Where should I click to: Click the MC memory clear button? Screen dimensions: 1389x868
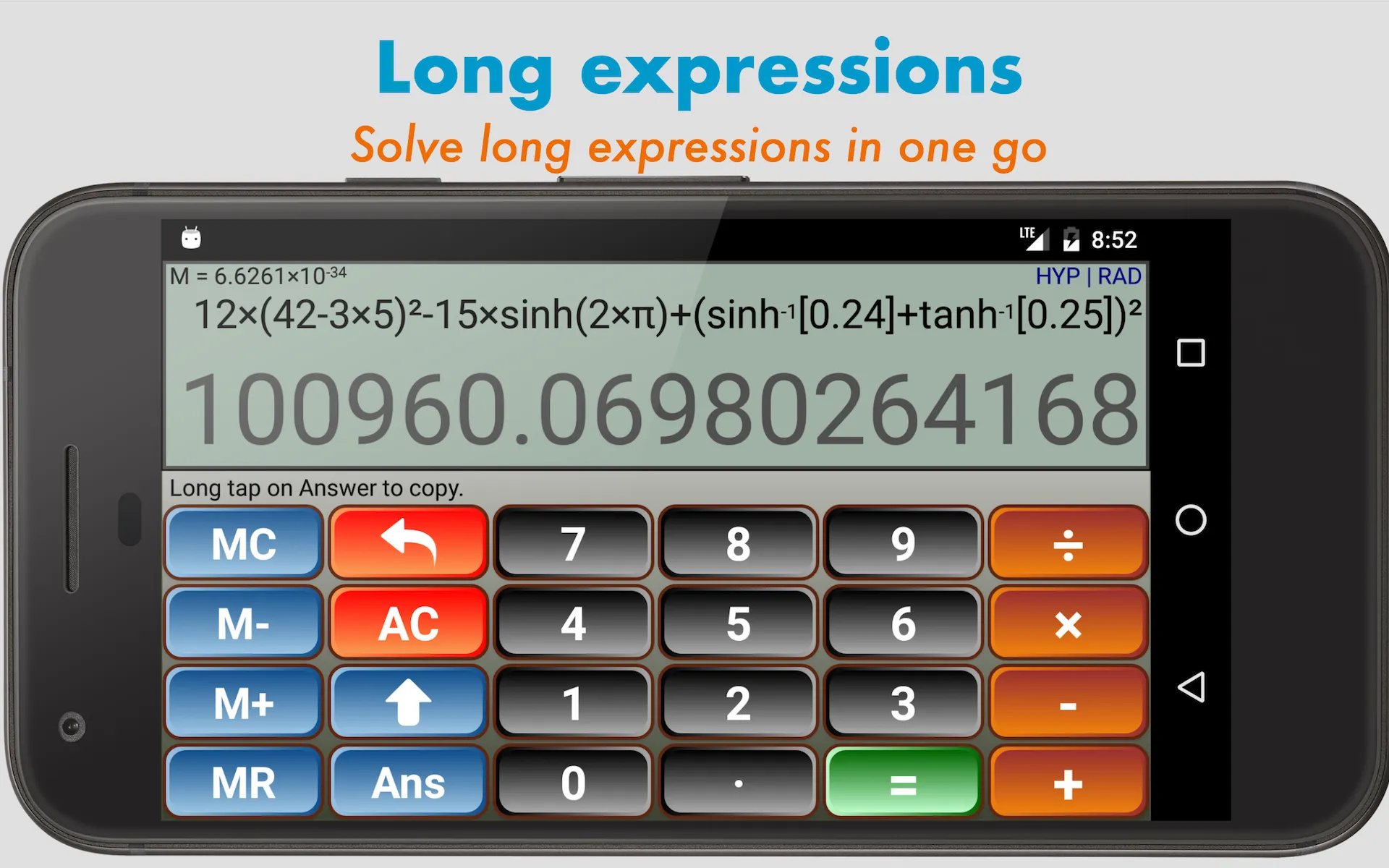(243, 545)
